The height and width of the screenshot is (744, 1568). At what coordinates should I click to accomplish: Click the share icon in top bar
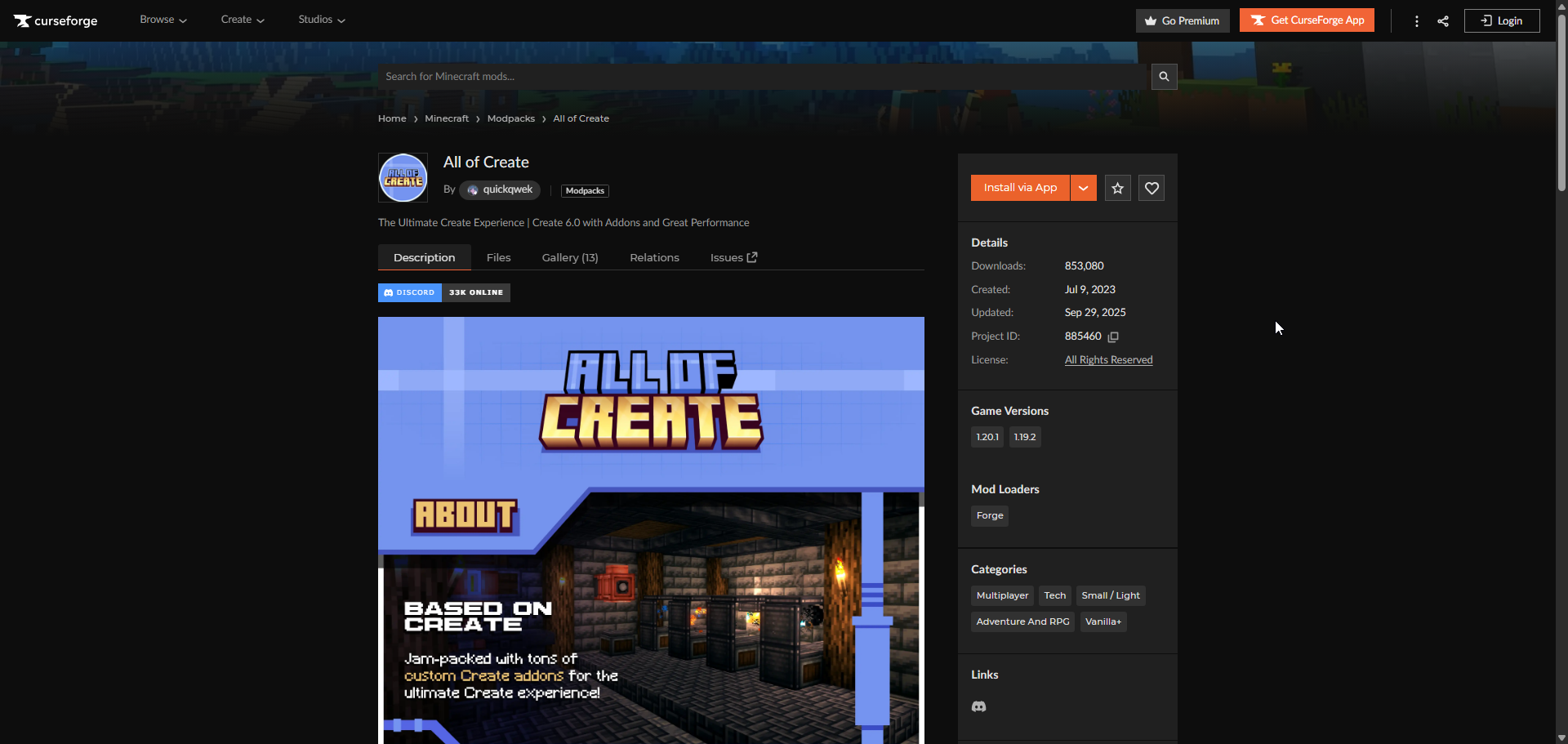1443,21
